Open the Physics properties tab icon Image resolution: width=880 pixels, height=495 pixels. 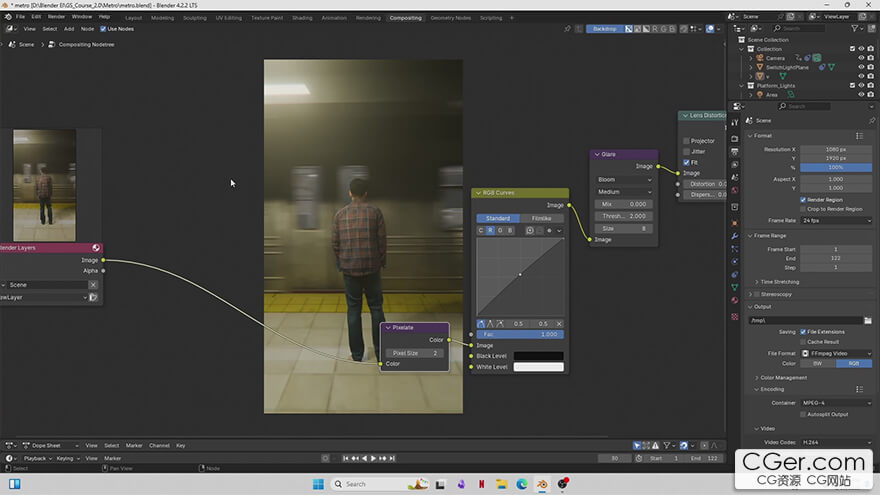735,262
